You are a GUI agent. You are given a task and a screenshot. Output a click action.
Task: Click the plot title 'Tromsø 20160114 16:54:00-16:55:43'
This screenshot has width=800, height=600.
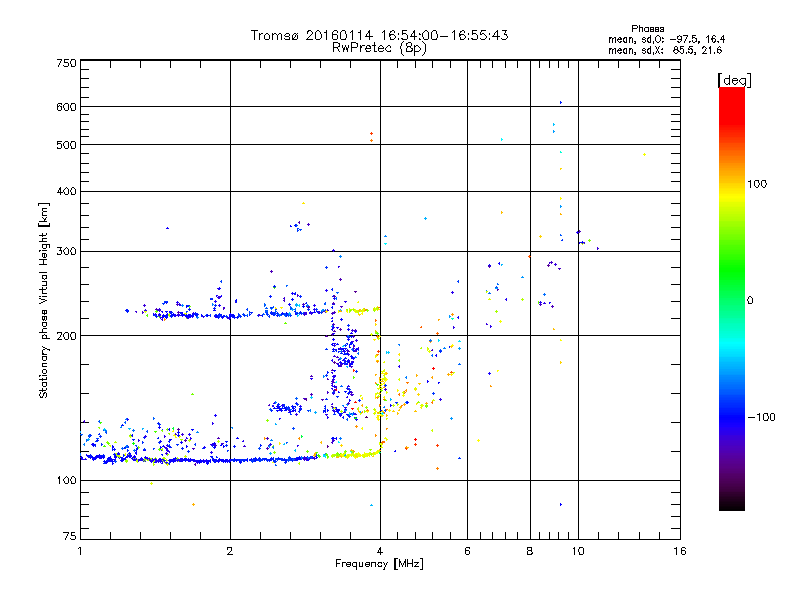tap(379, 35)
